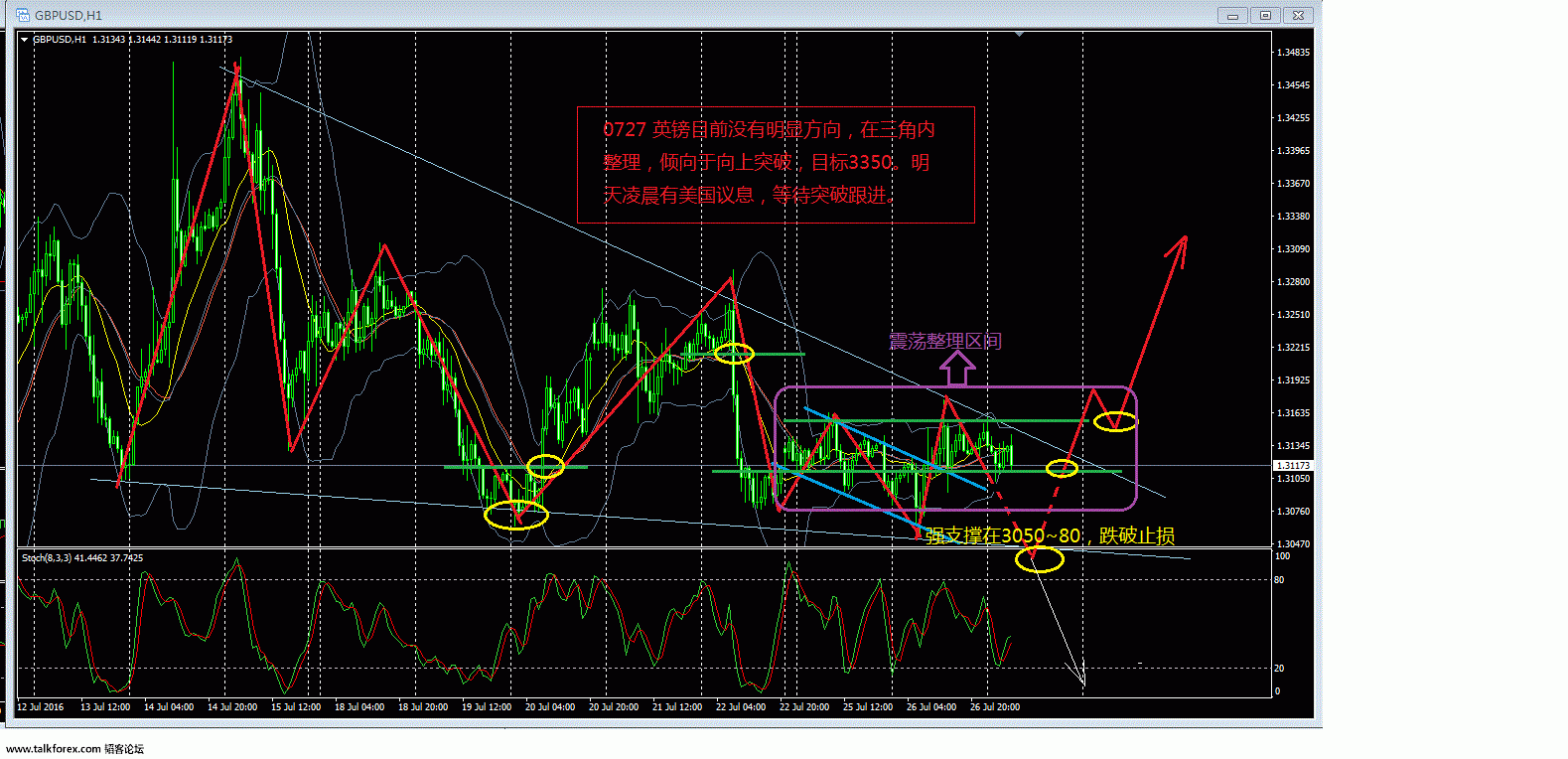The image size is (1568, 759).
Task: Click the chart icon in the GBPUSD,H1 title bar
Action: [23, 15]
